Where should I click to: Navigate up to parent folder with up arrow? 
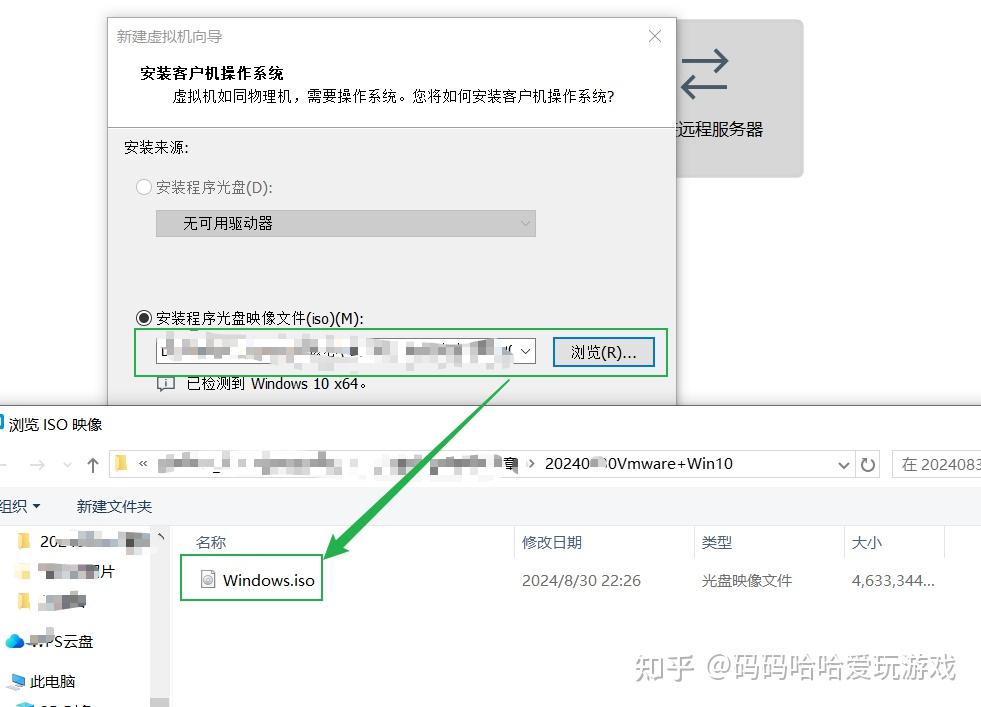pyautogui.click(x=92, y=463)
